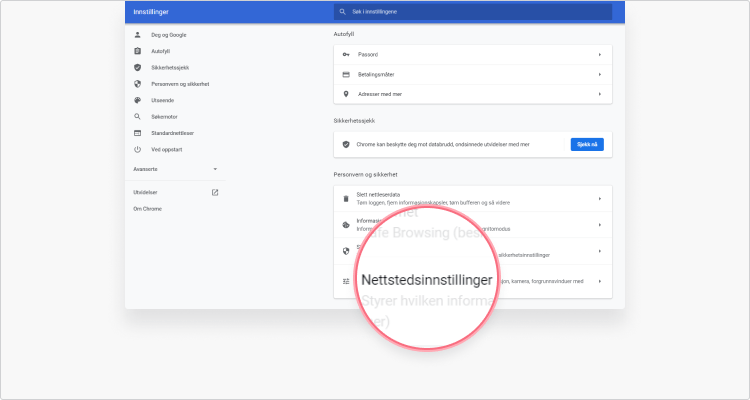The image size is (750, 400).
Task: Click the power icon beside Ved oppstart
Action: (x=137, y=149)
